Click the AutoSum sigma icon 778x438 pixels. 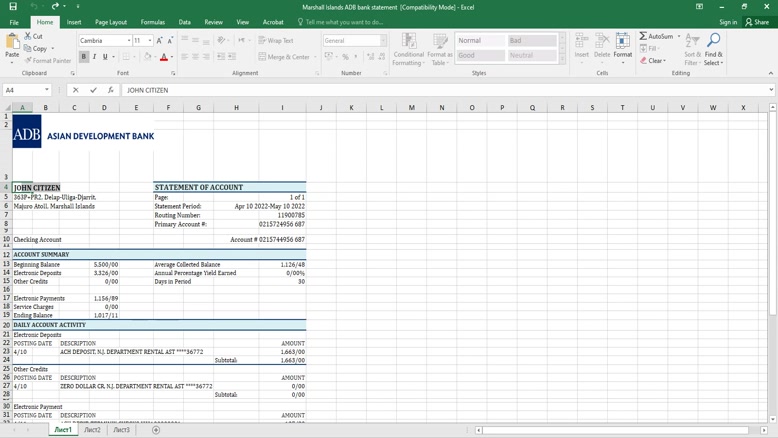pyautogui.click(x=643, y=36)
